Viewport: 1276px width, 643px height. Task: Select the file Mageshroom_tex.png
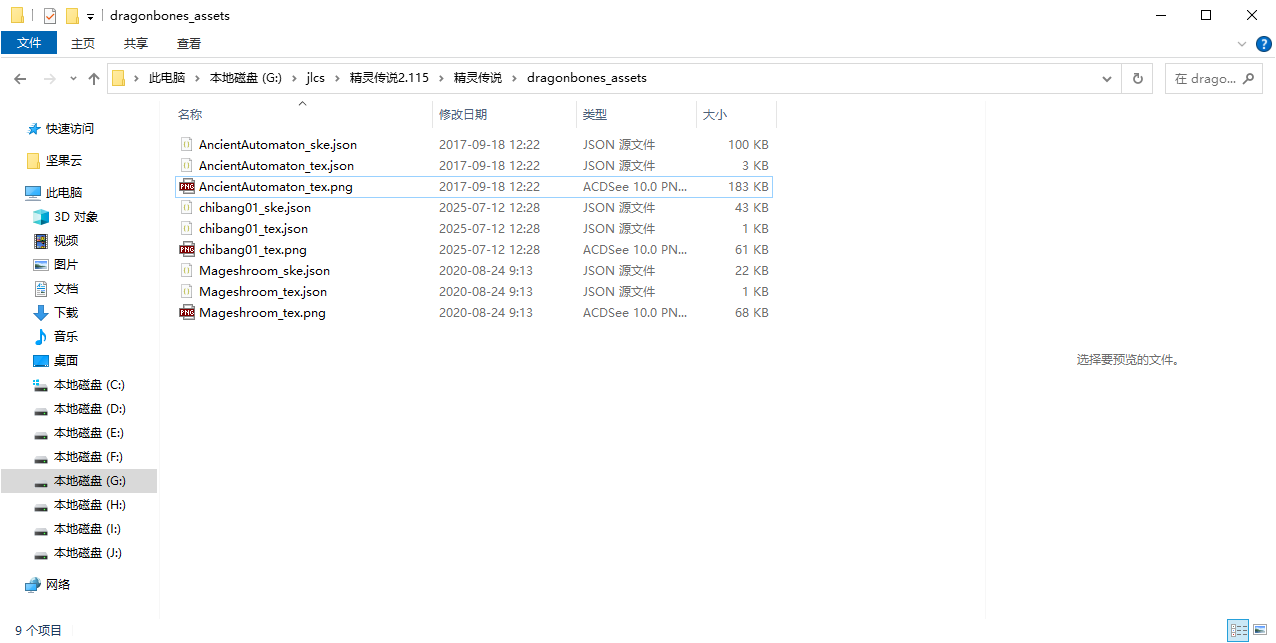(262, 313)
